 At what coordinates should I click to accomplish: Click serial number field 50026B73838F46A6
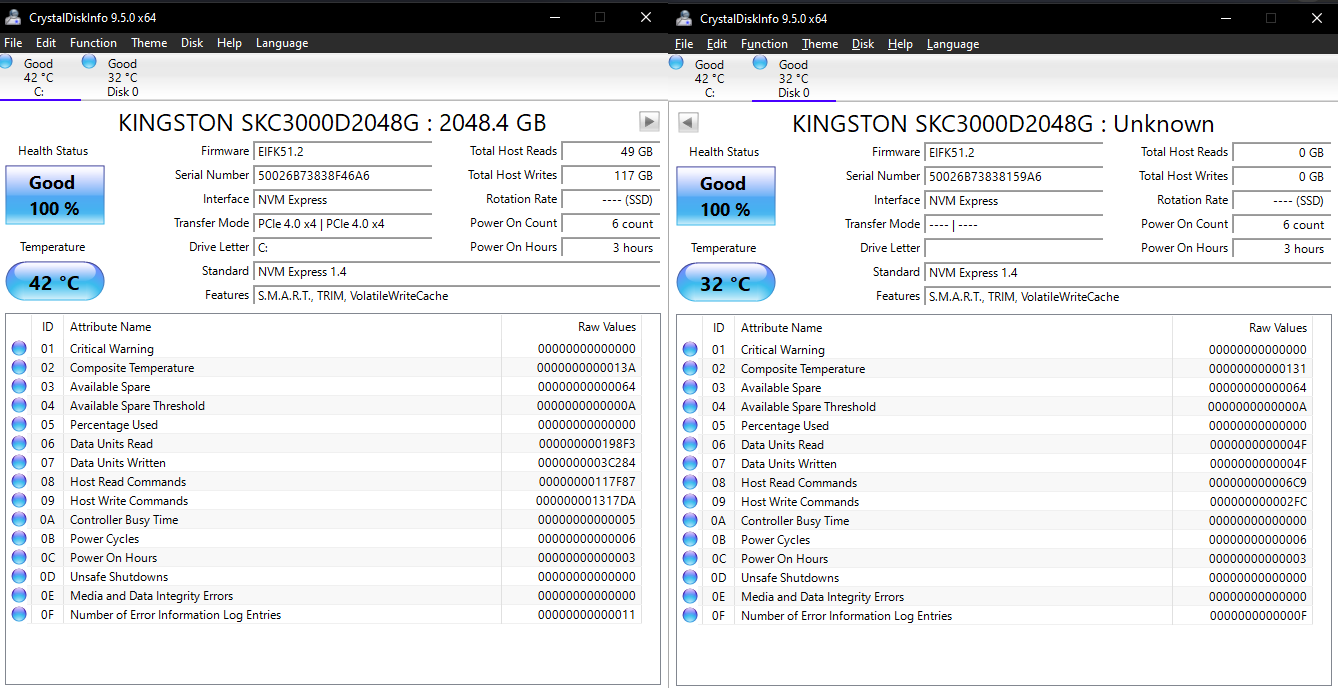pyautogui.click(x=343, y=175)
